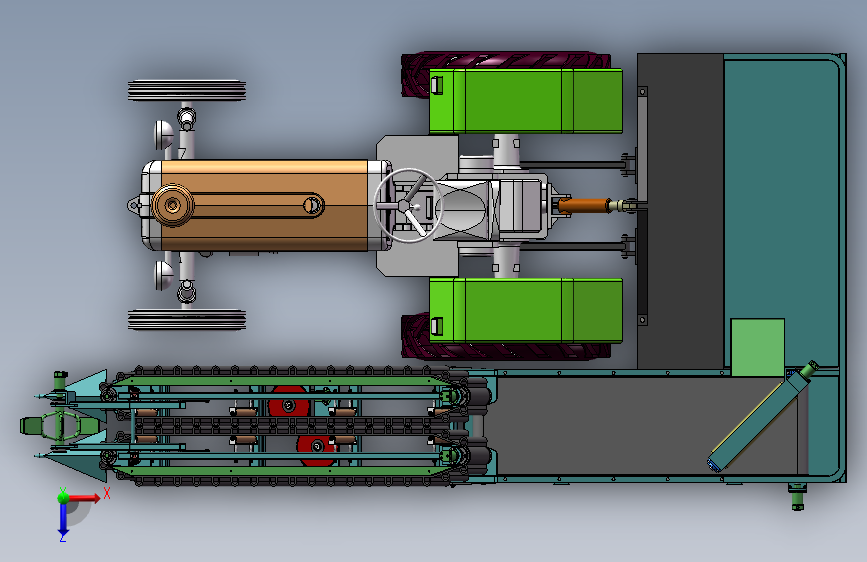
Task: Select the upper headlight on tractor
Action: 164,135
